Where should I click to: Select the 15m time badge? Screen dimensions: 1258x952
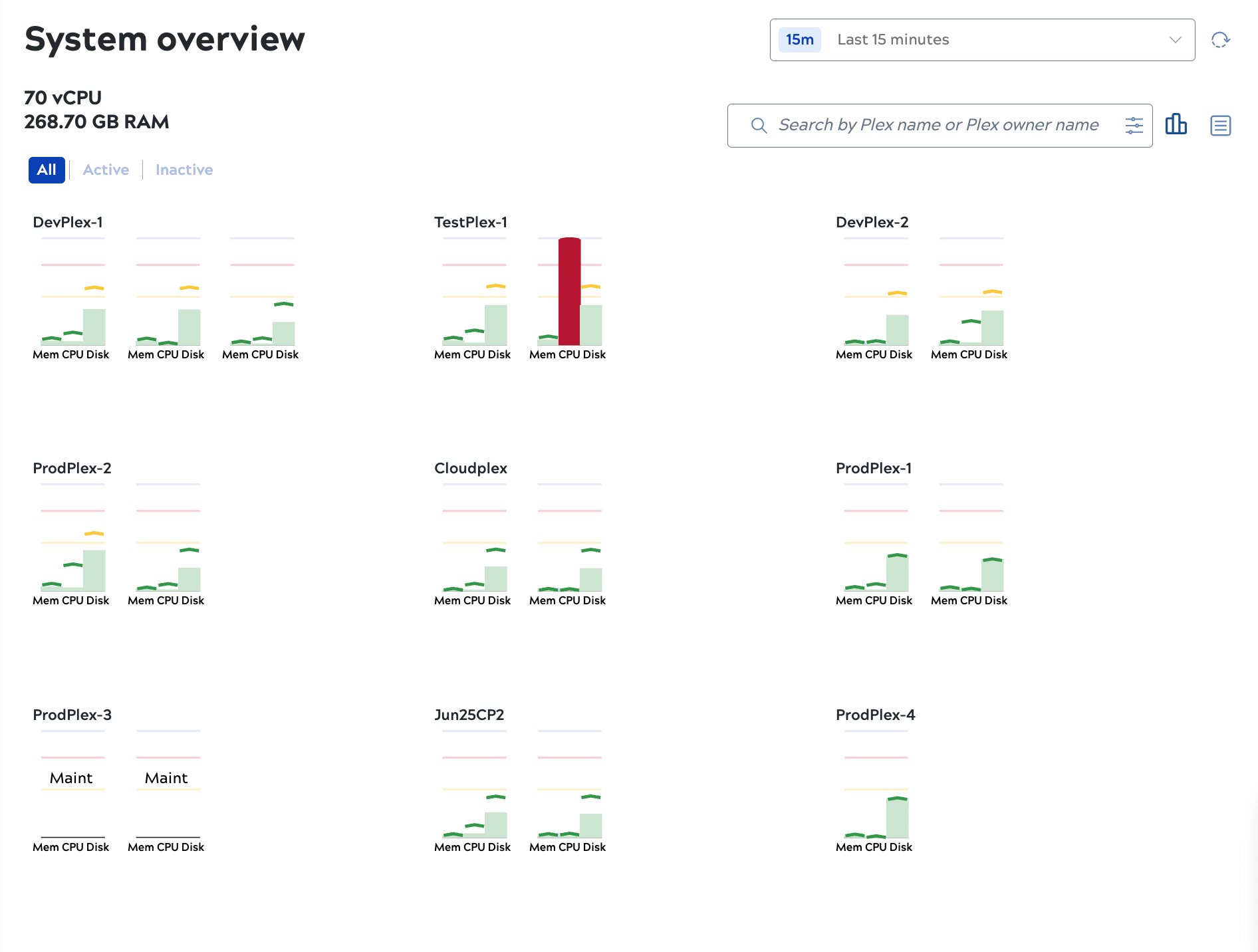pyautogui.click(x=799, y=40)
